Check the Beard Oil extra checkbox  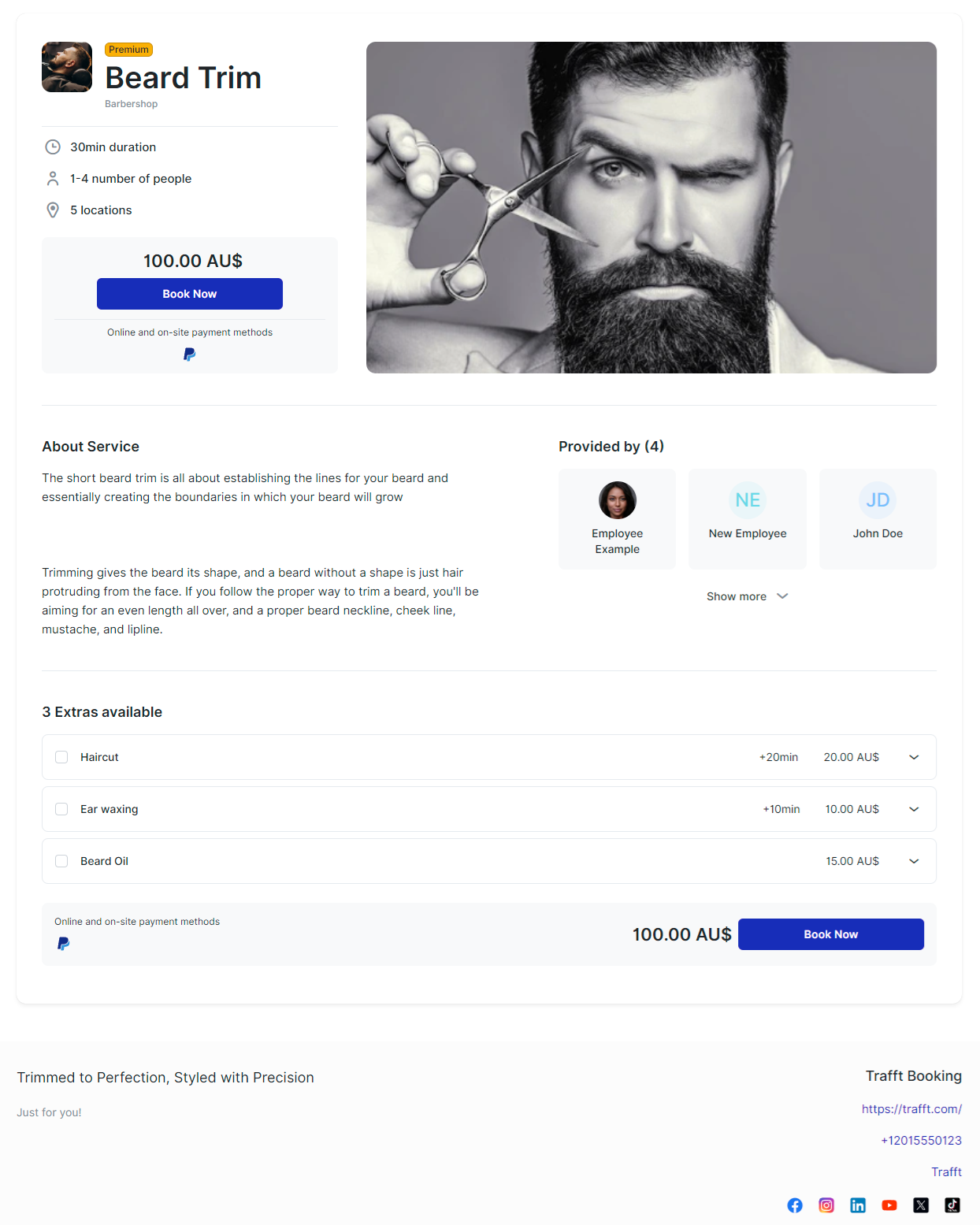61,861
